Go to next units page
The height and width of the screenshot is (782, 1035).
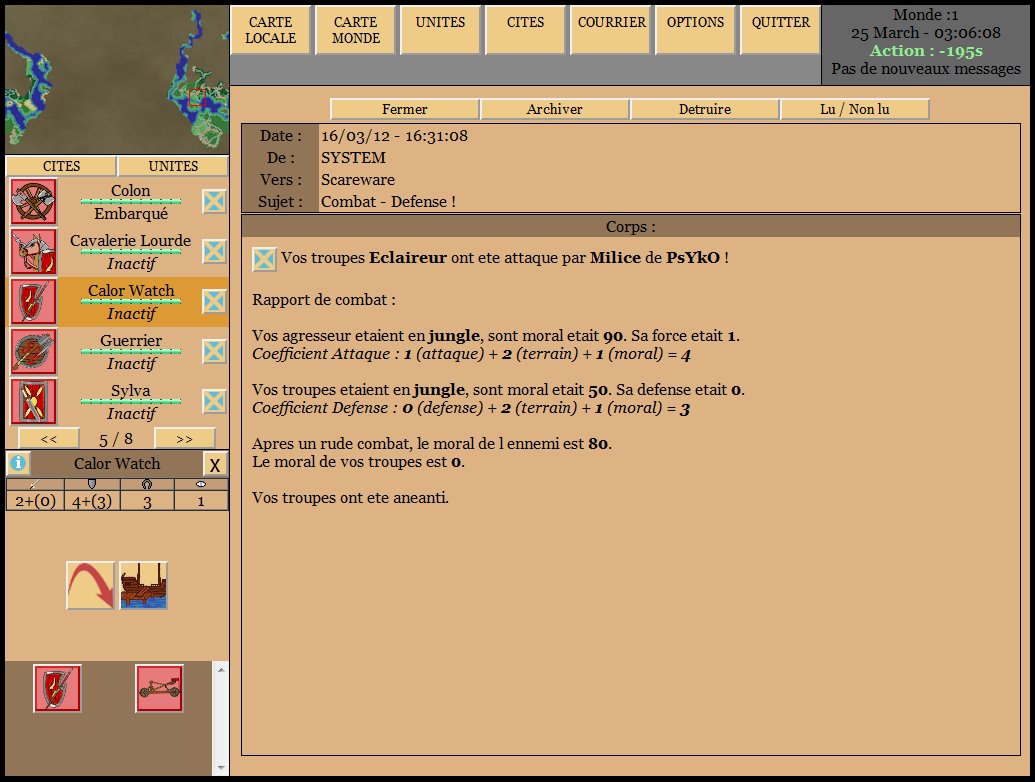click(185, 439)
